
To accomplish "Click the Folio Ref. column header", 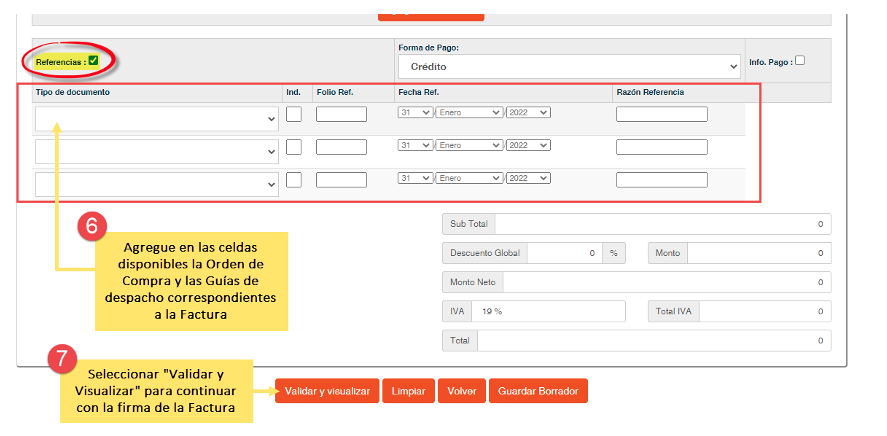I will click(335, 92).
